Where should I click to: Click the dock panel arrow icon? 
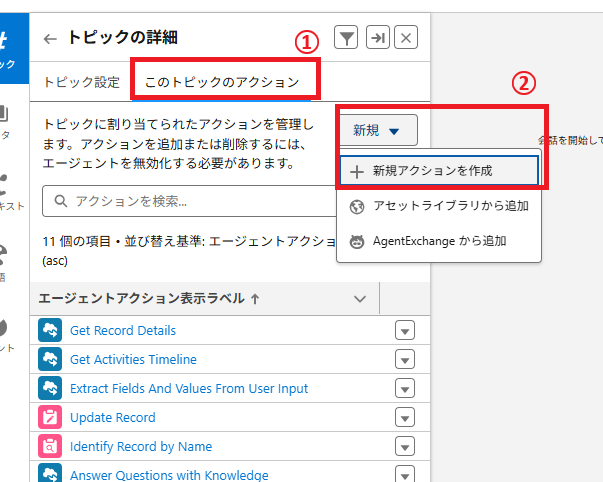tap(376, 38)
